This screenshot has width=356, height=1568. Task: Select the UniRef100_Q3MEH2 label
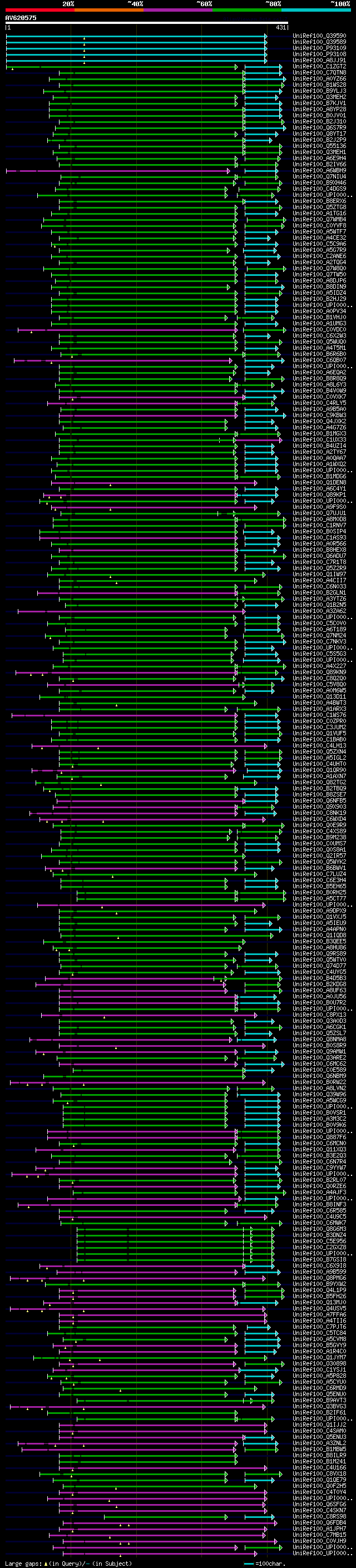(319, 97)
